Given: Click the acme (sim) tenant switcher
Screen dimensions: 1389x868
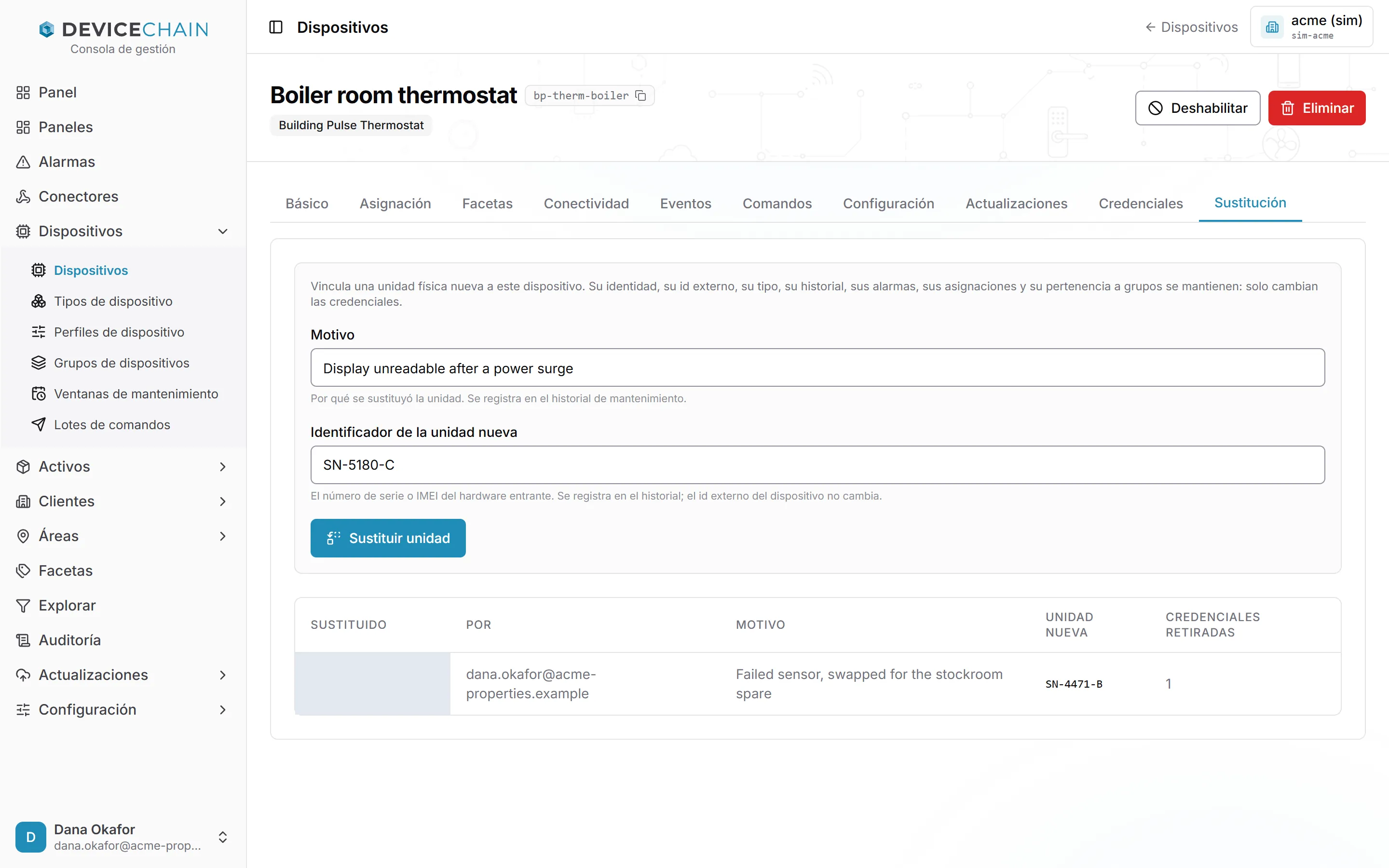Looking at the screenshot, I should 1311,27.
